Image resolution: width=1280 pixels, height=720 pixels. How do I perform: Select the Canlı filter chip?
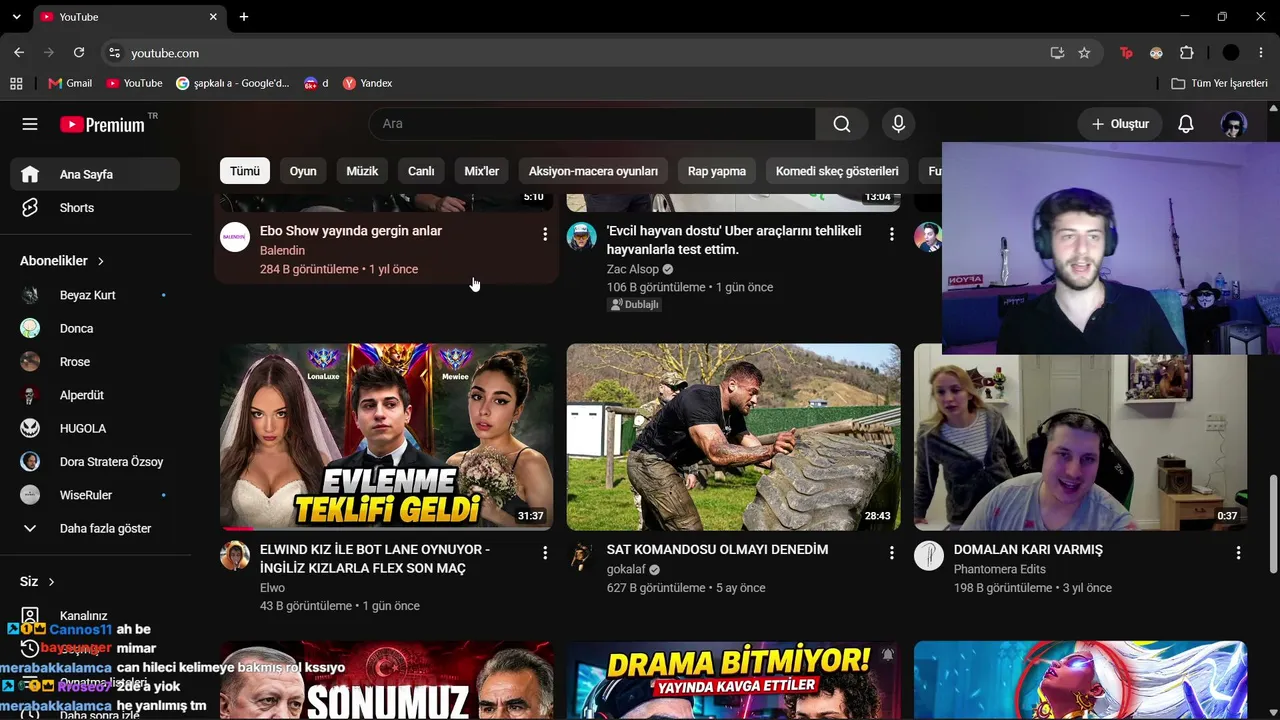tap(421, 171)
